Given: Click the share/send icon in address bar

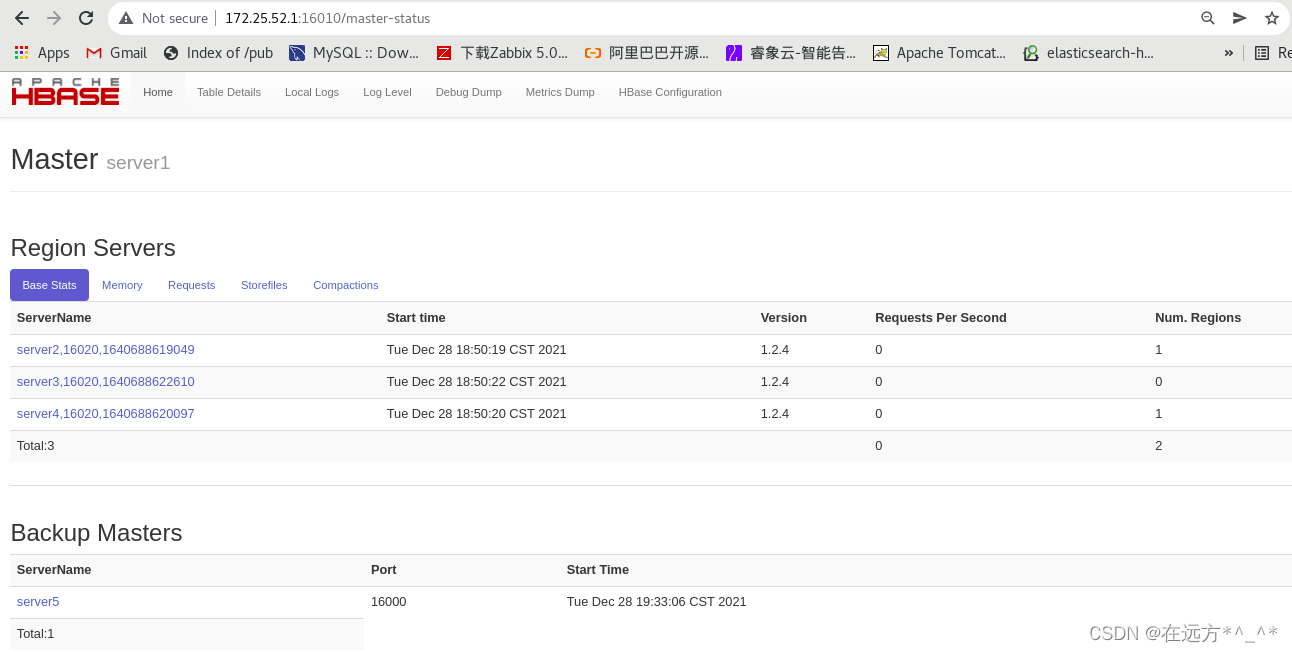Looking at the screenshot, I should [1240, 18].
